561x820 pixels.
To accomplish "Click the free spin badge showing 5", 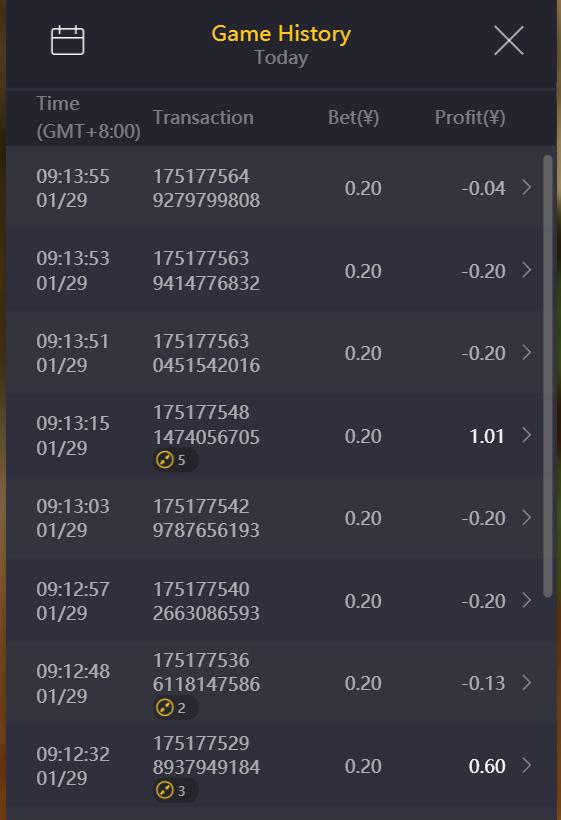I will (174, 460).
